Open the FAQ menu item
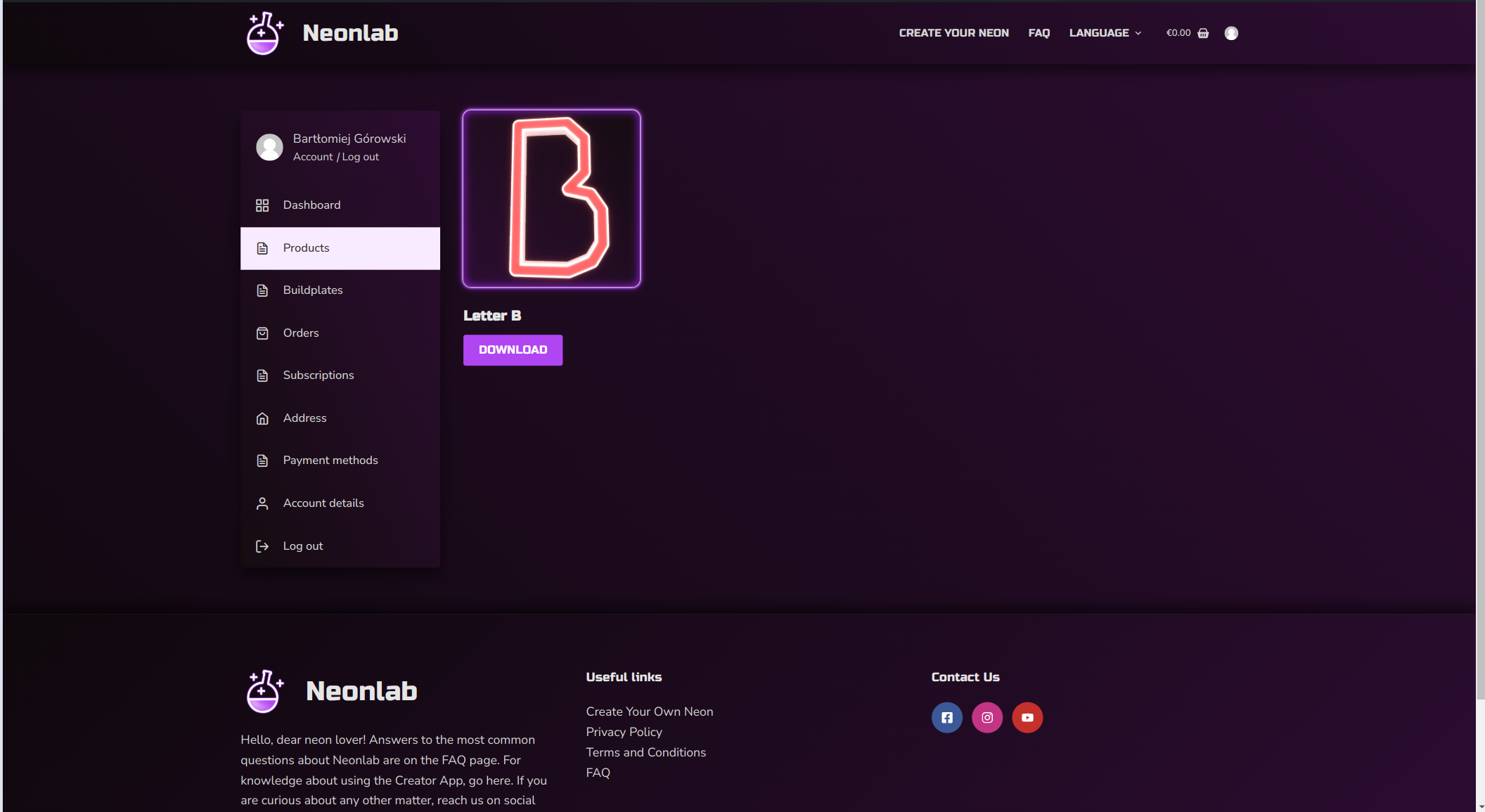This screenshot has width=1485, height=812. pos(1039,32)
